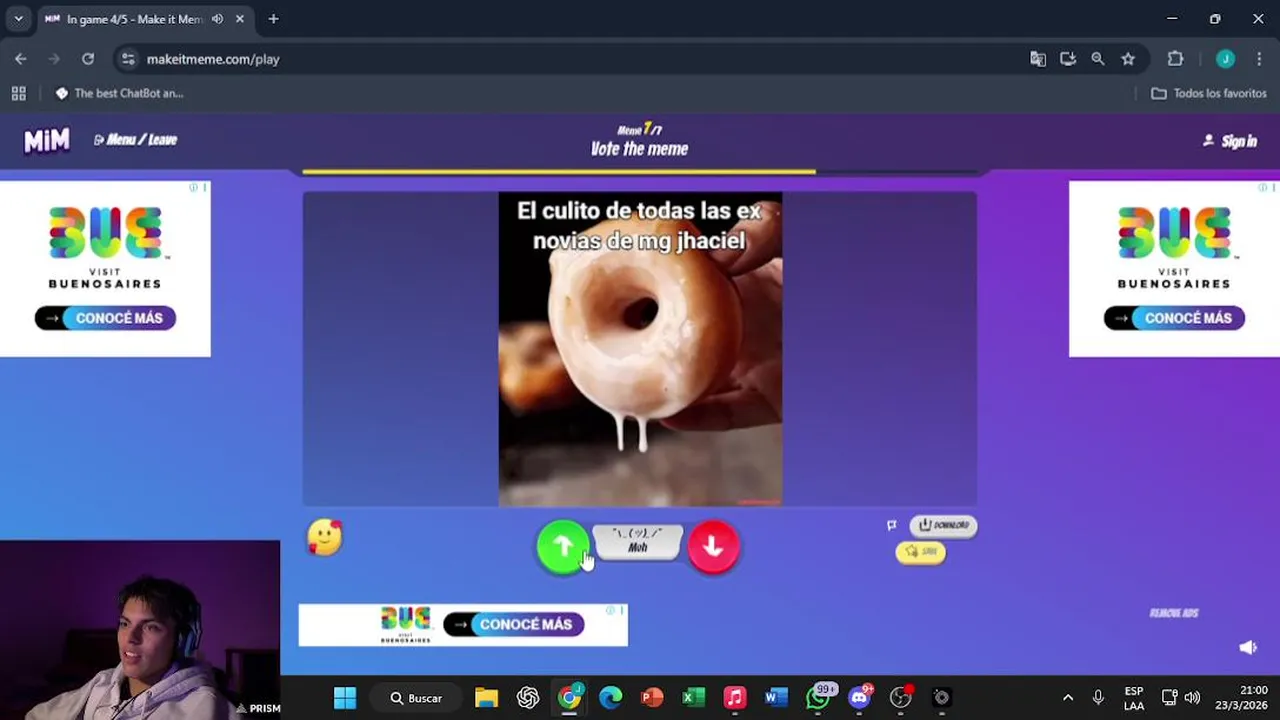
Task: Close the Make it Meme tab
Action: (x=240, y=19)
